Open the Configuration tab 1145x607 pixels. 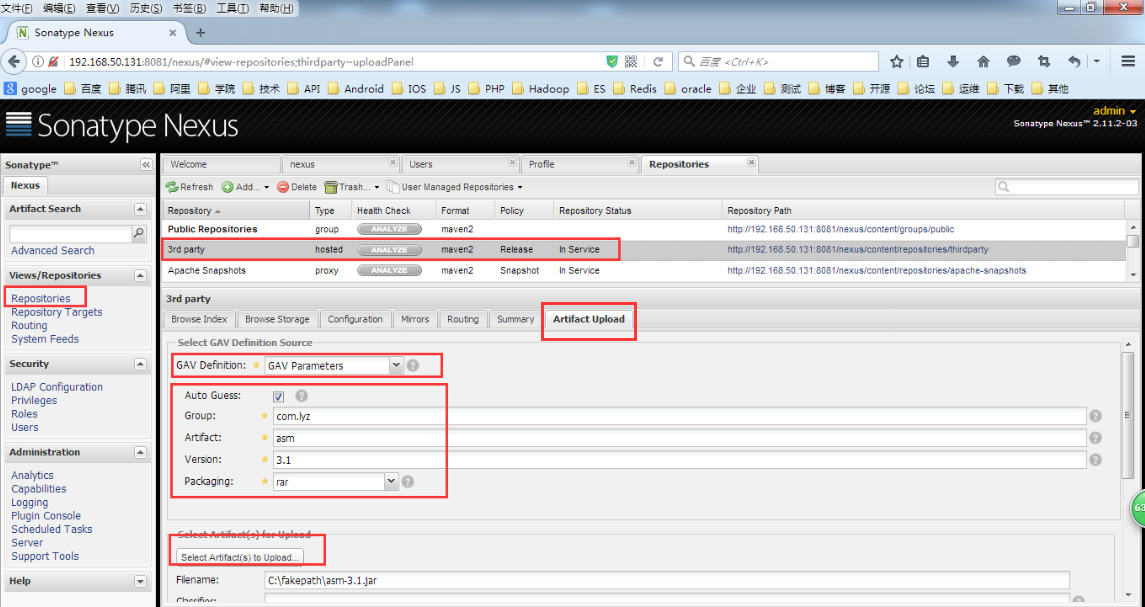click(x=355, y=319)
